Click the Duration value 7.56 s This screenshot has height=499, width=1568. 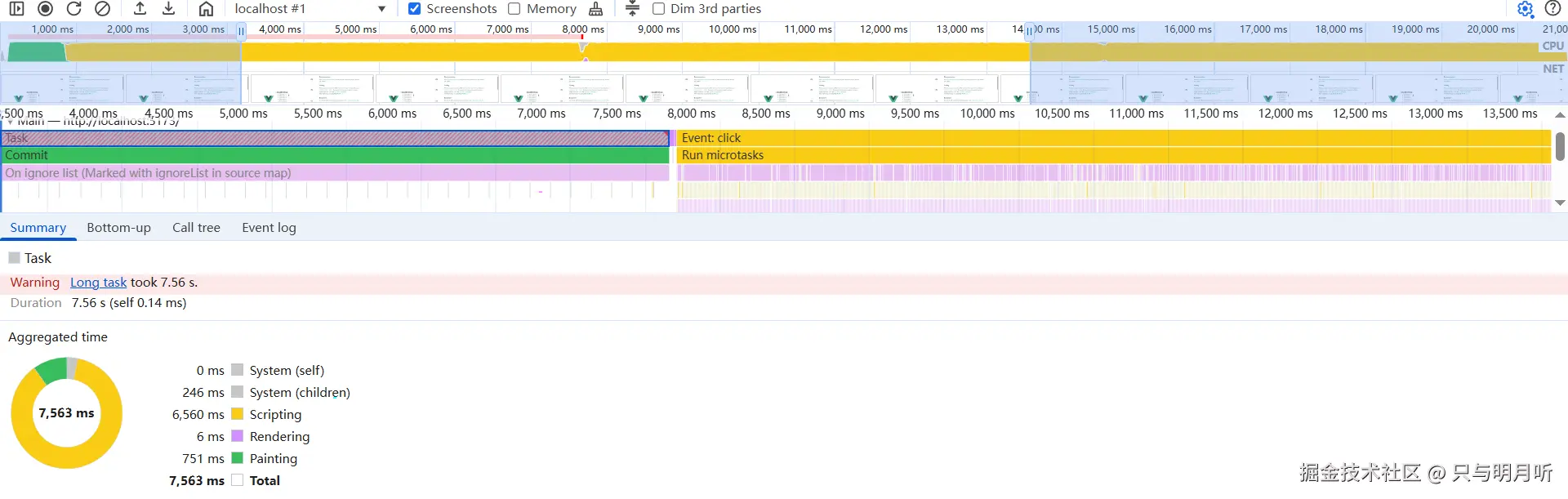click(129, 303)
